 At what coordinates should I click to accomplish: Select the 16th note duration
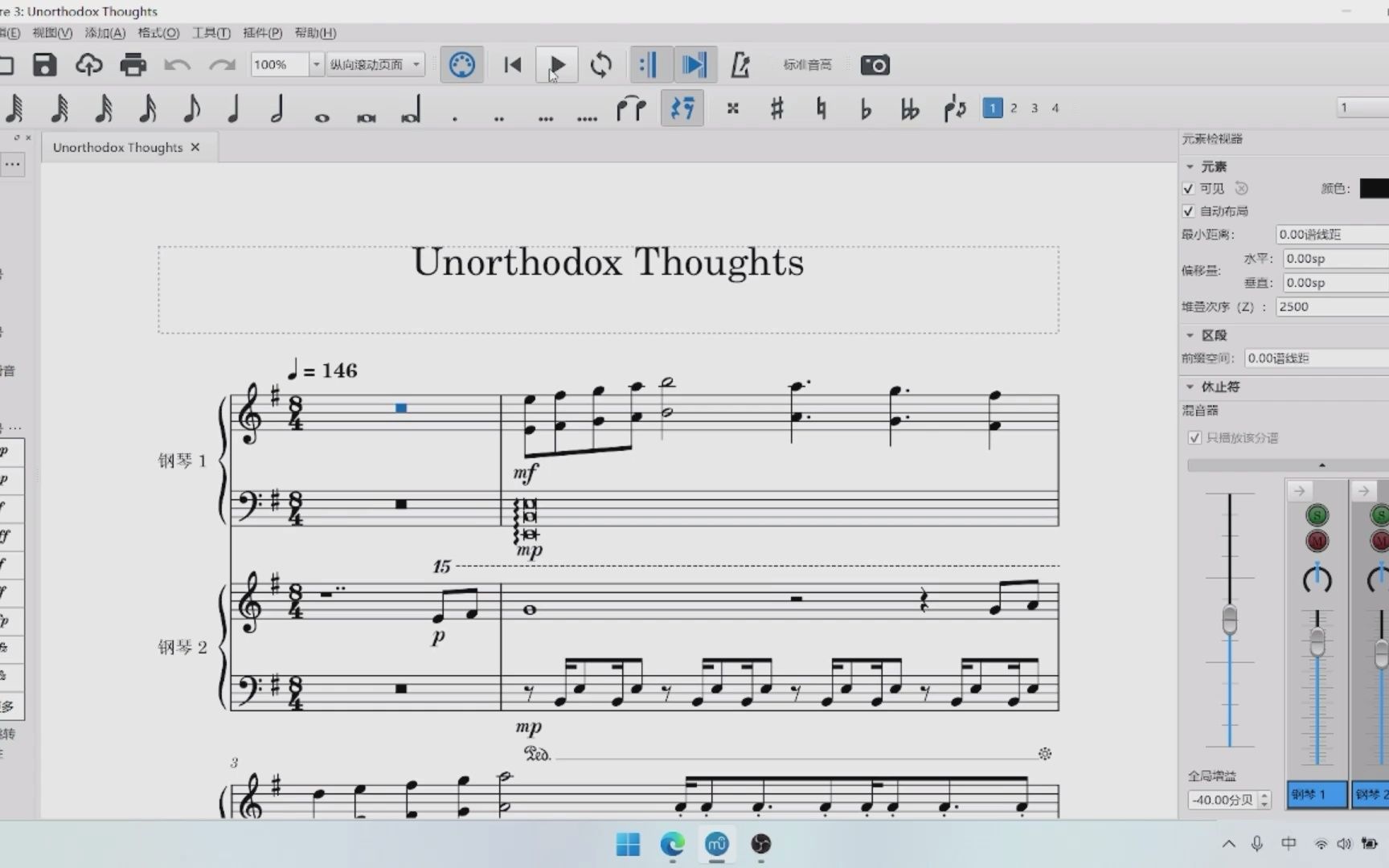pos(147,108)
